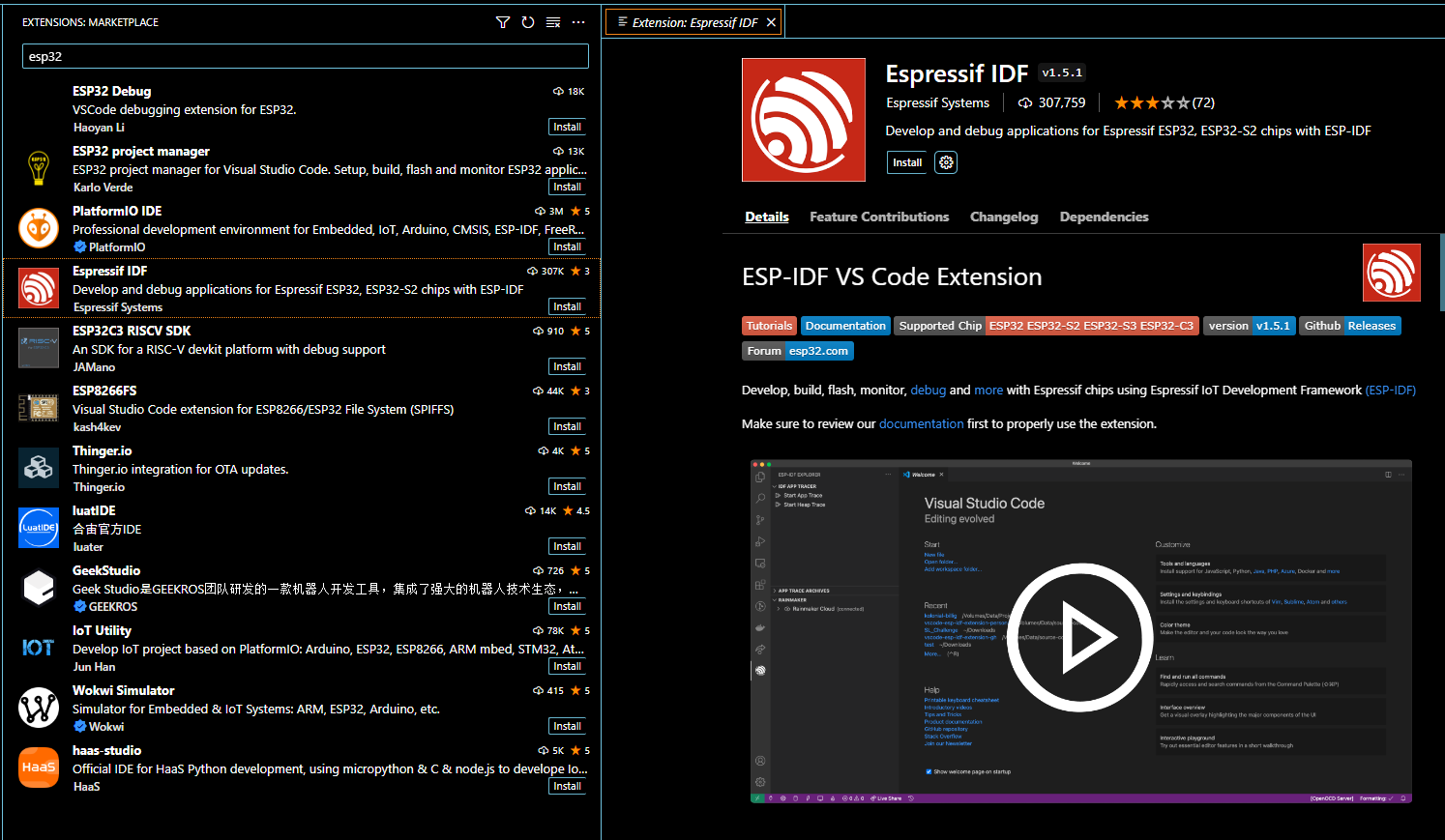Open publisher Haoyan Li text
The height and width of the screenshot is (840, 1445).
point(99,128)
